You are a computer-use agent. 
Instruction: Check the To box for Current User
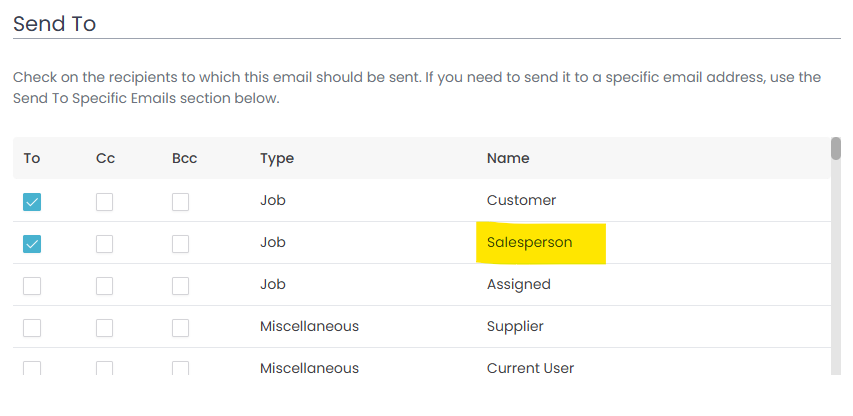point(32,368)
